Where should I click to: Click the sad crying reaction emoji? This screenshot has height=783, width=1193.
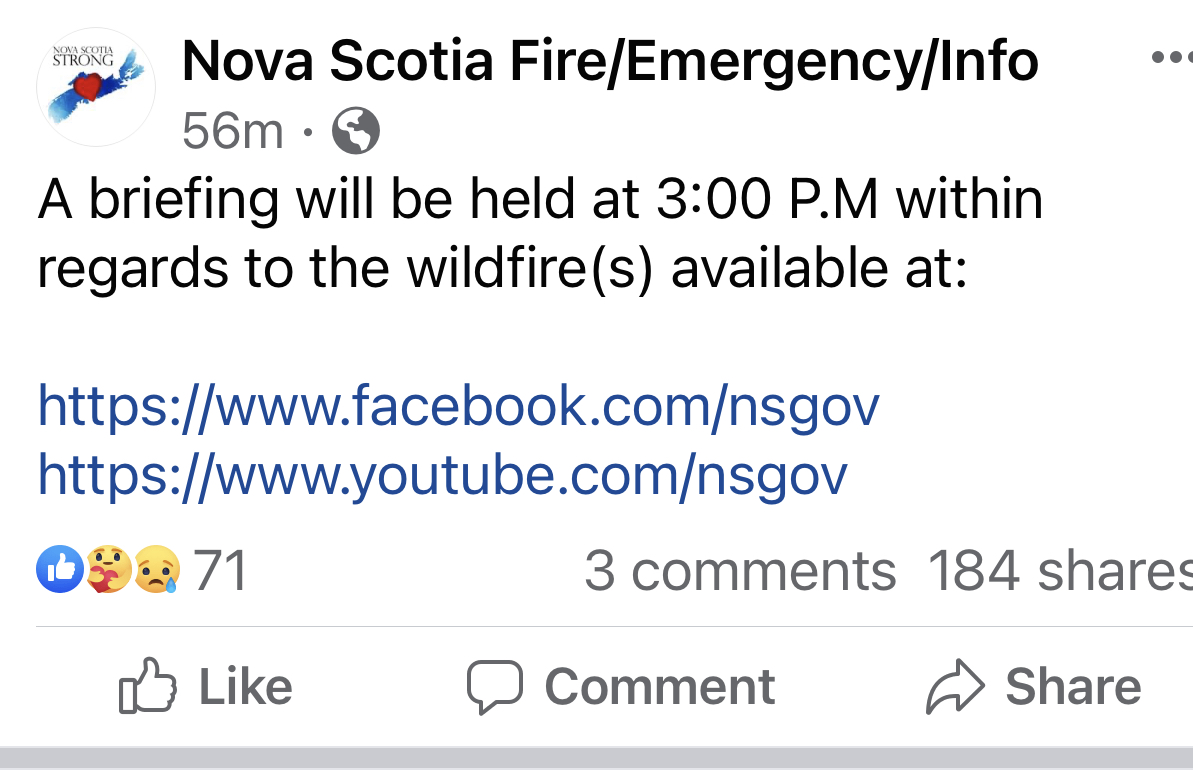(156, 570)
